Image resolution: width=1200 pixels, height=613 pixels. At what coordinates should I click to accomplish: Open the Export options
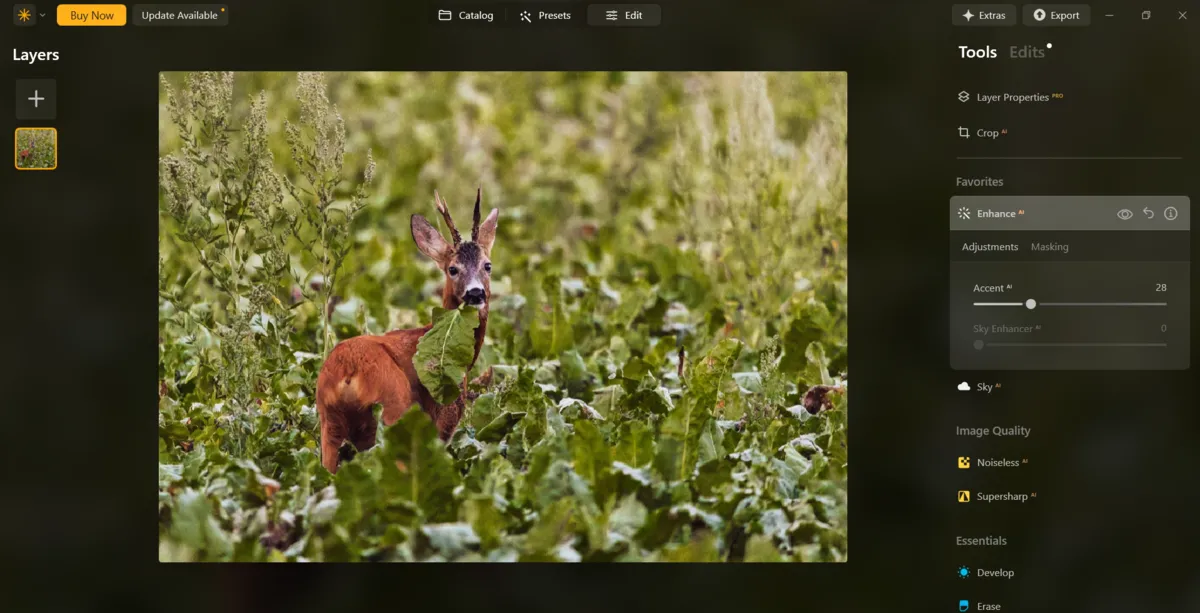tap(1056, 14)
